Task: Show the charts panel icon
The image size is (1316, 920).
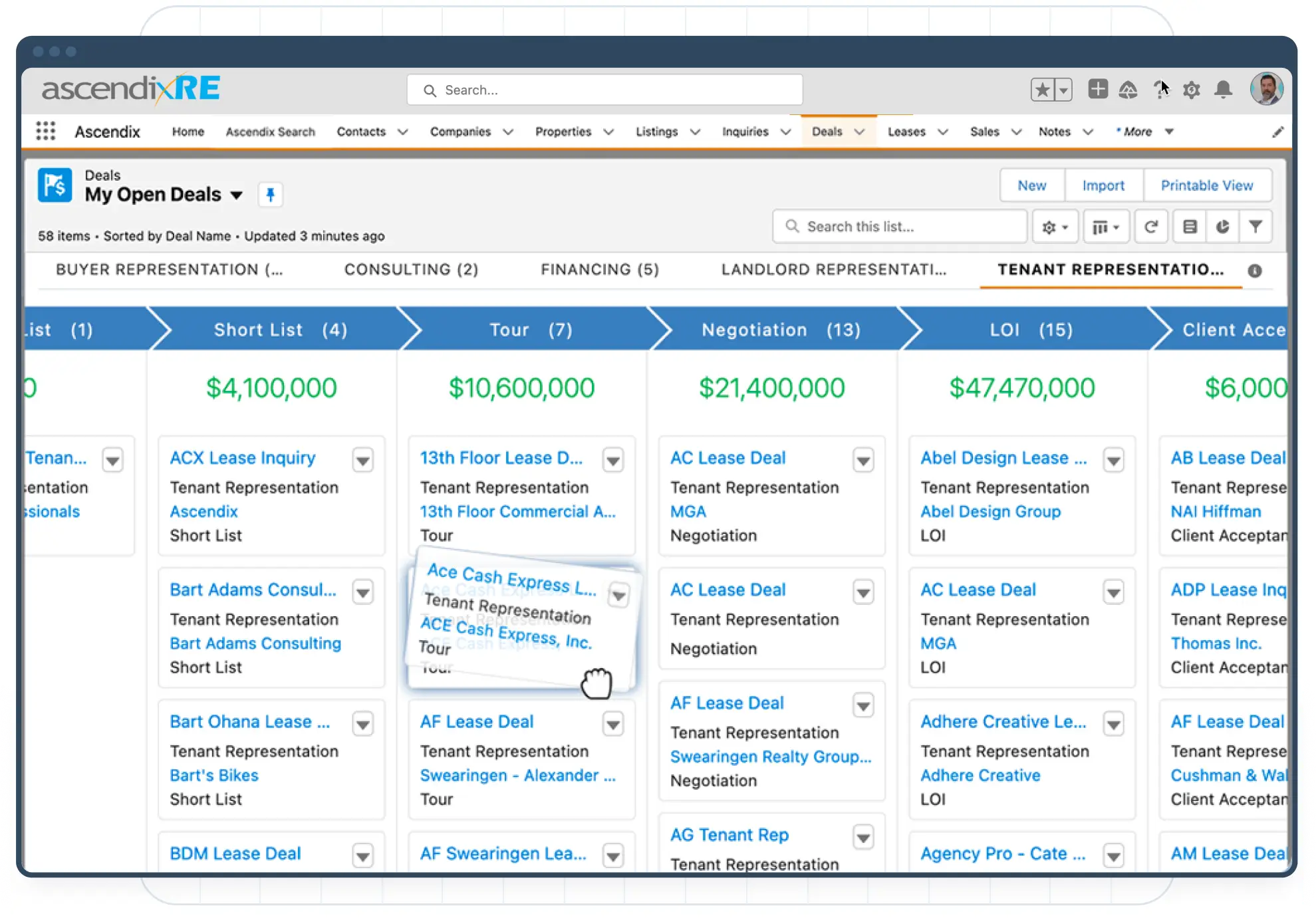Action: [1222, 227]
